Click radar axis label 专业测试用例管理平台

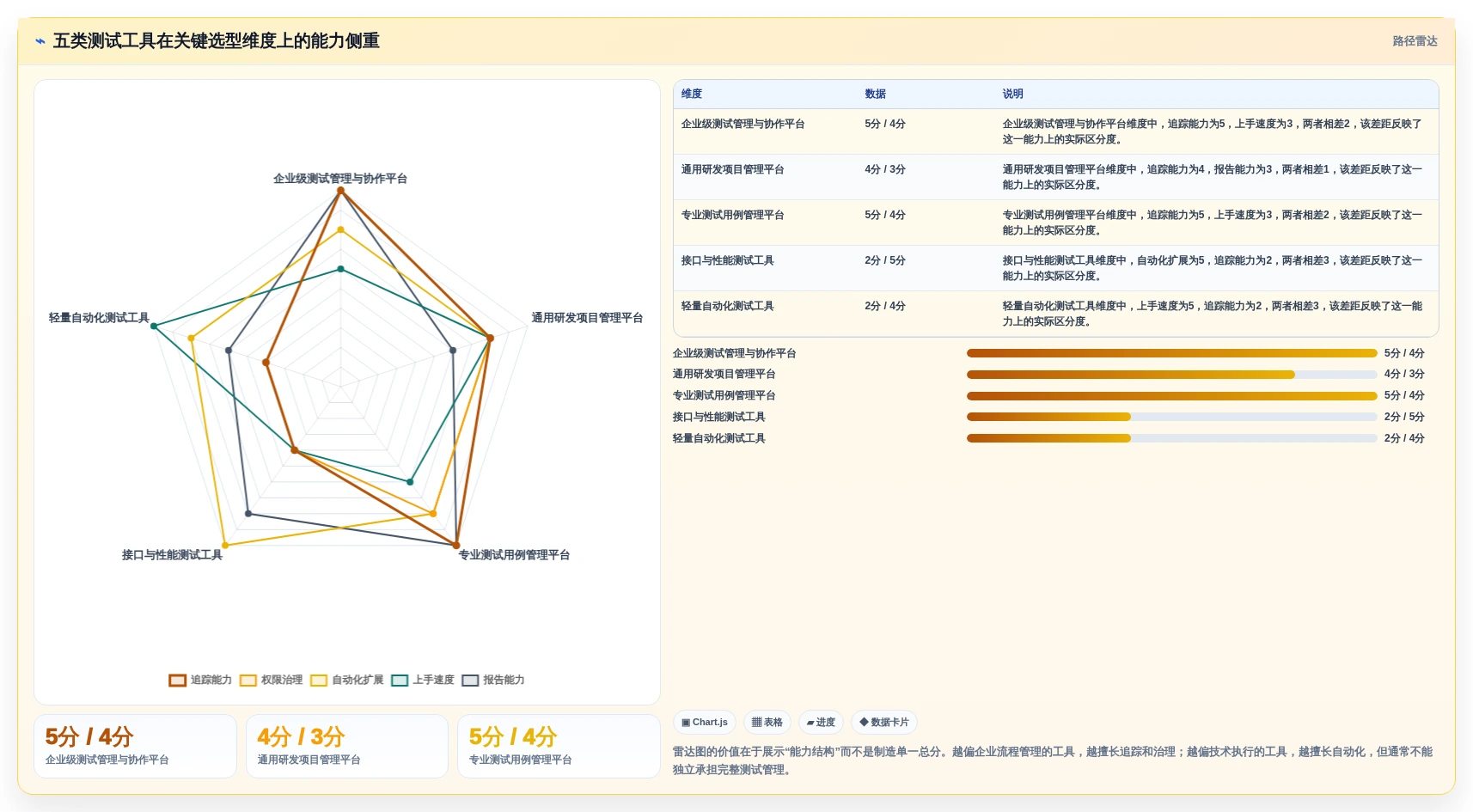pyautogui.click(x=514, y=555)
